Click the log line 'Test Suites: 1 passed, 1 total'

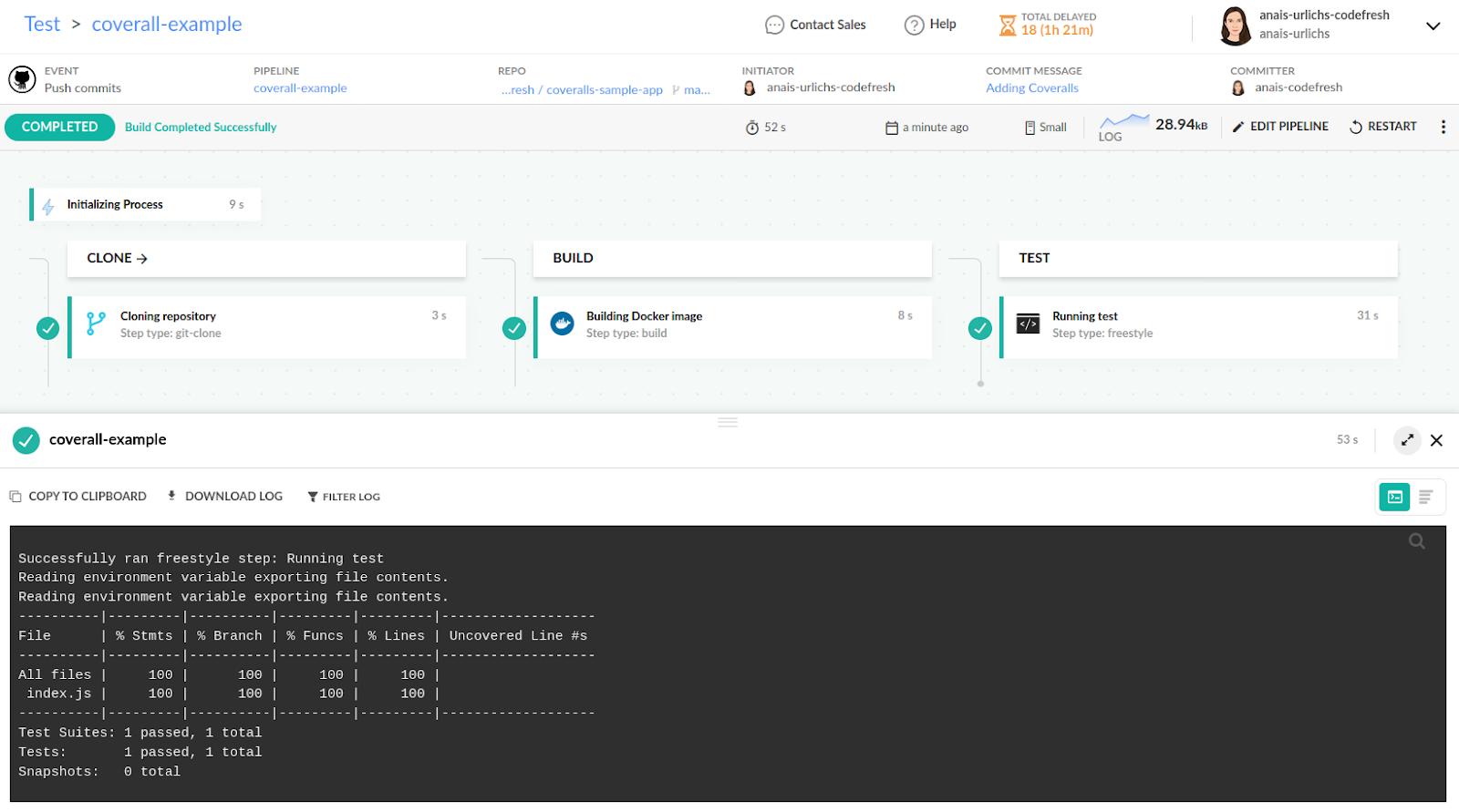click(x=140, y=733)
